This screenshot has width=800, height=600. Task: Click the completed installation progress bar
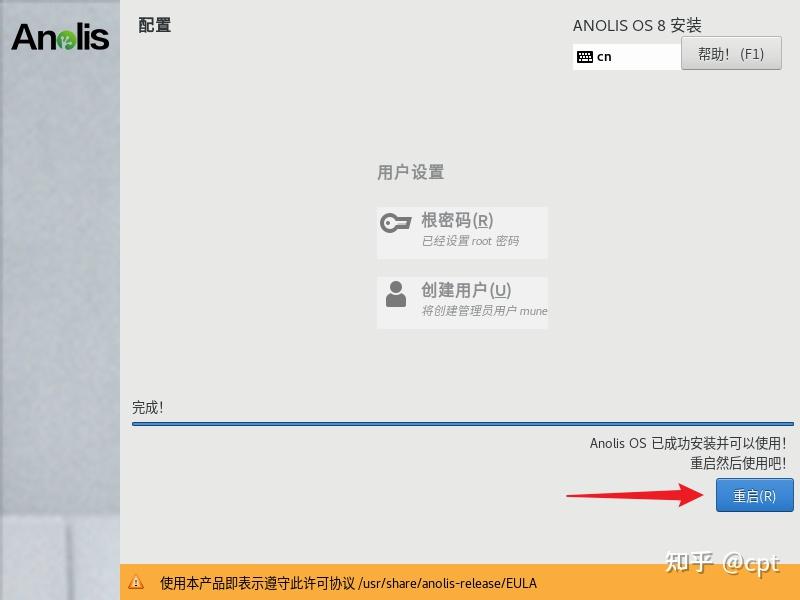(x=463, y=423)
